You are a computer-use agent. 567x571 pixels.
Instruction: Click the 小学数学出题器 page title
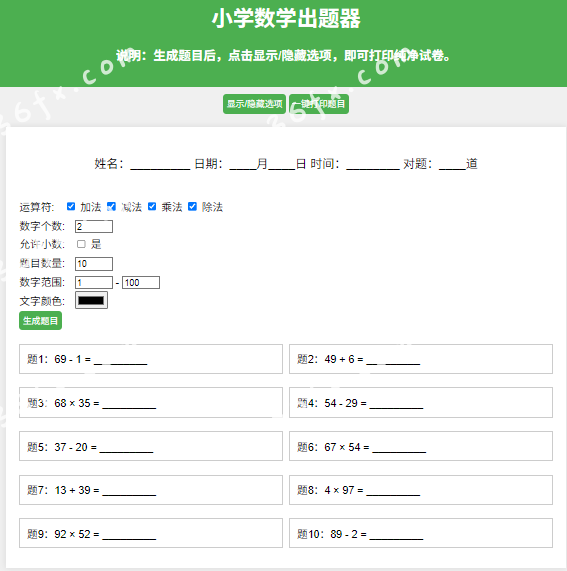[286, 18]
